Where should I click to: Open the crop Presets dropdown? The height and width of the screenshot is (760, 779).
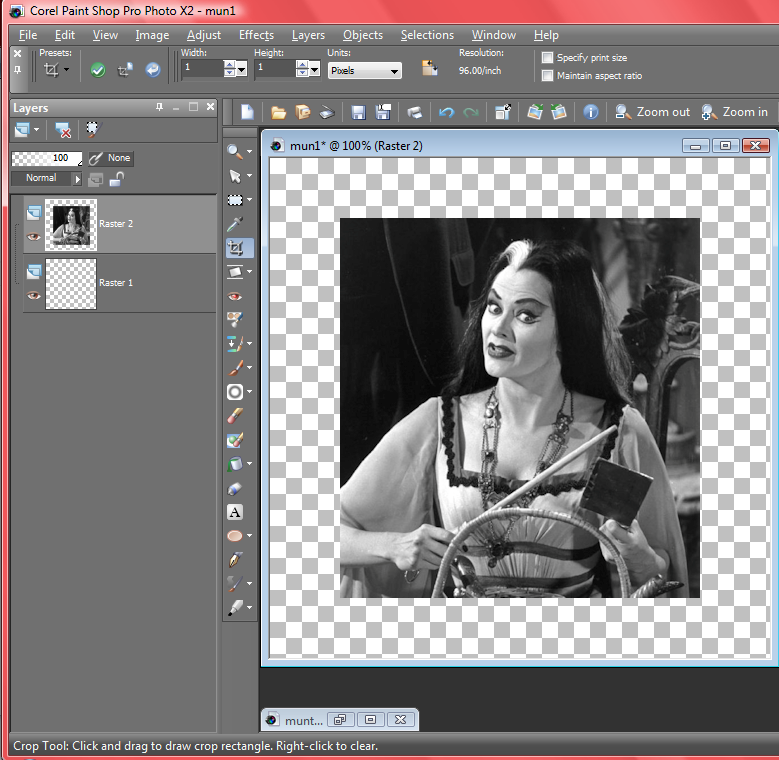[x=67, y=70]
